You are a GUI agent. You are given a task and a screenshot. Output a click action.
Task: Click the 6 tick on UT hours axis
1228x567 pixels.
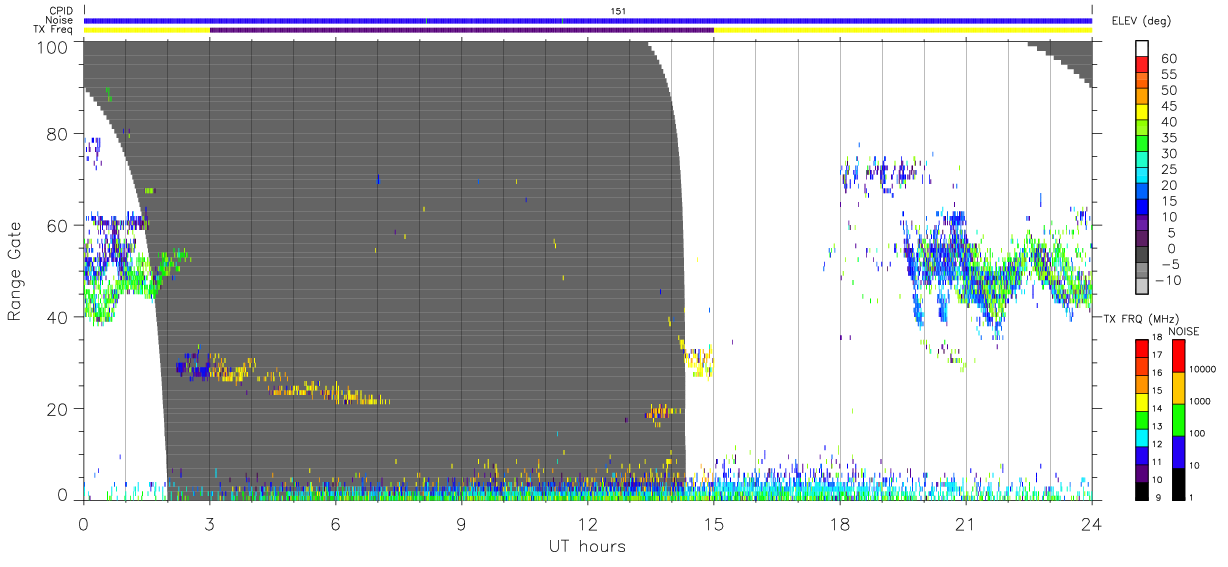coord(336,523)
